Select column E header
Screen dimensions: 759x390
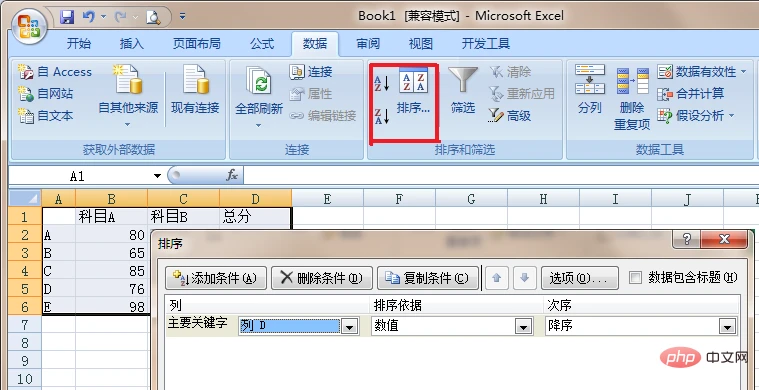(x=327, y=198)
